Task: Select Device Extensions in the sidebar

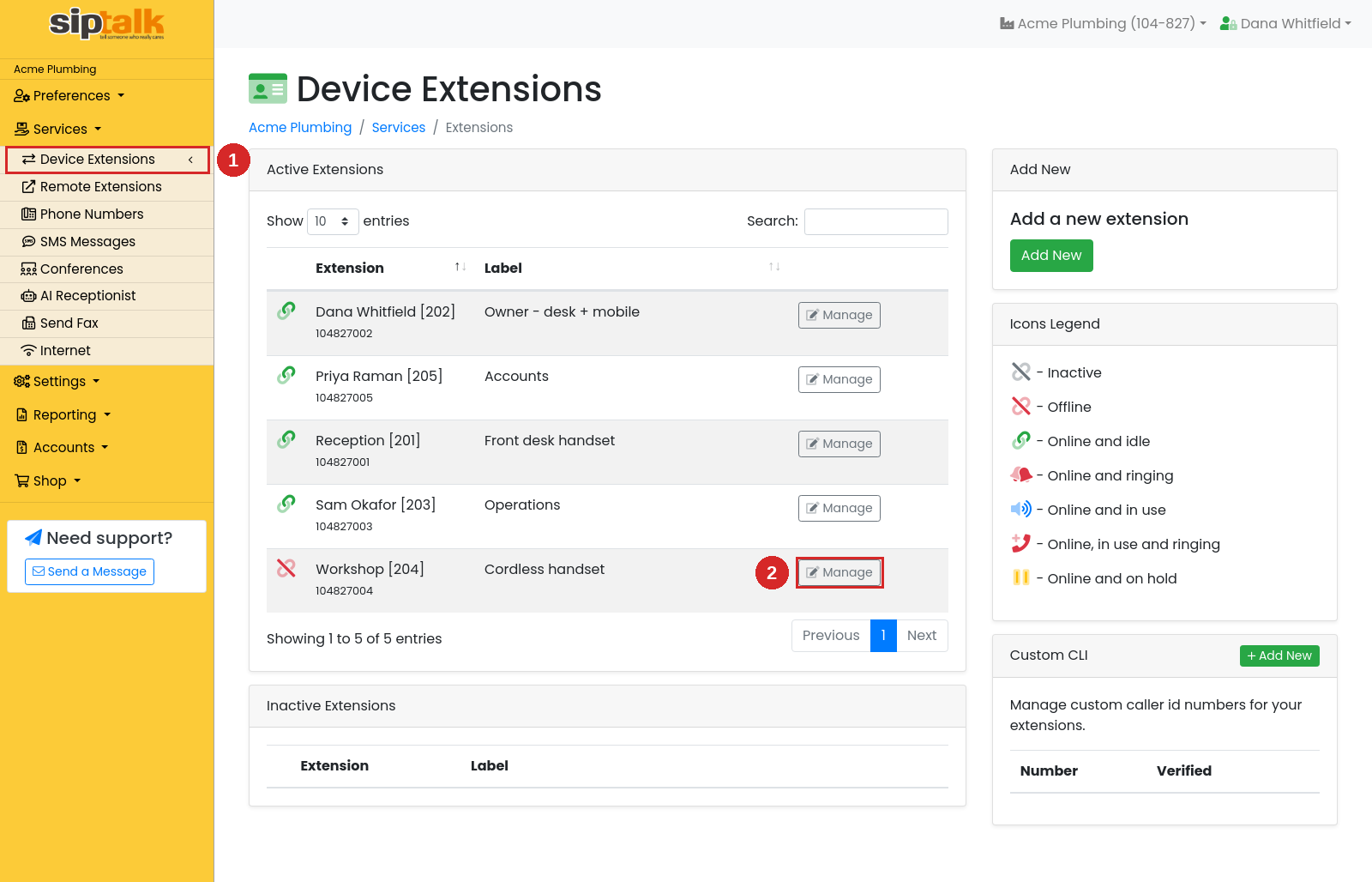Action: click(107, 160)
